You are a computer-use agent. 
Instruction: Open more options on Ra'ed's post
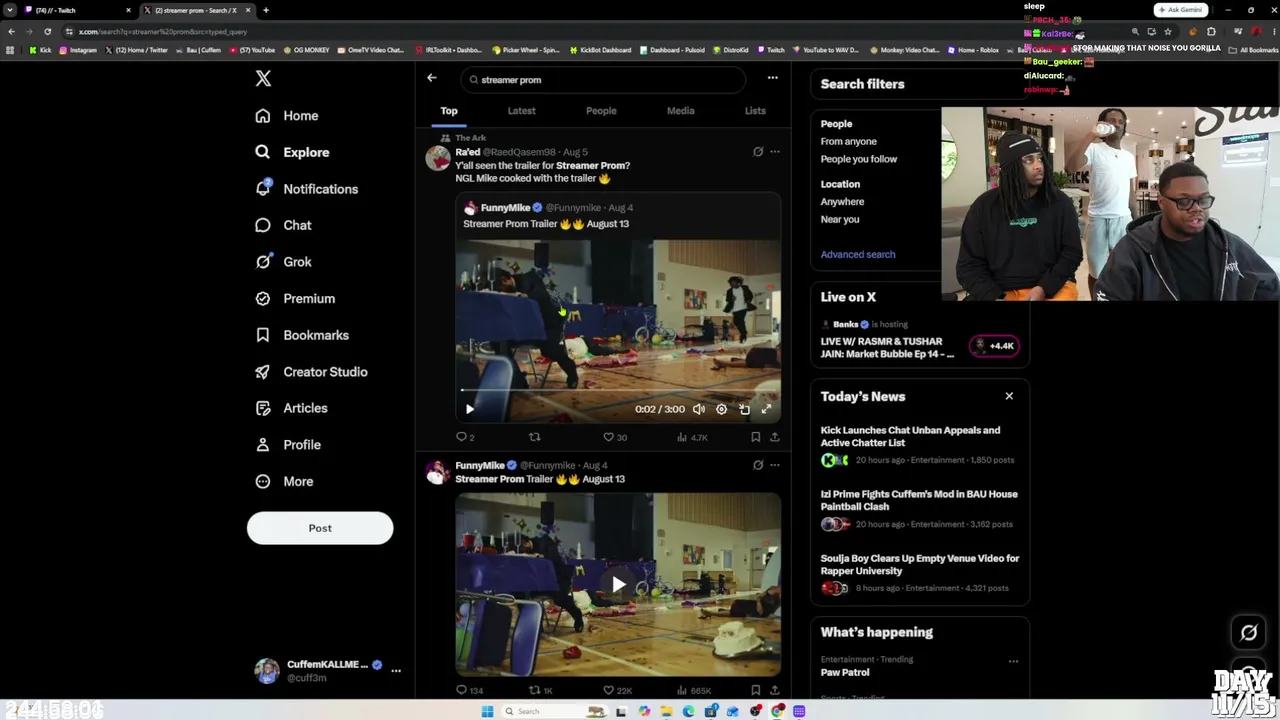point(775,152)
